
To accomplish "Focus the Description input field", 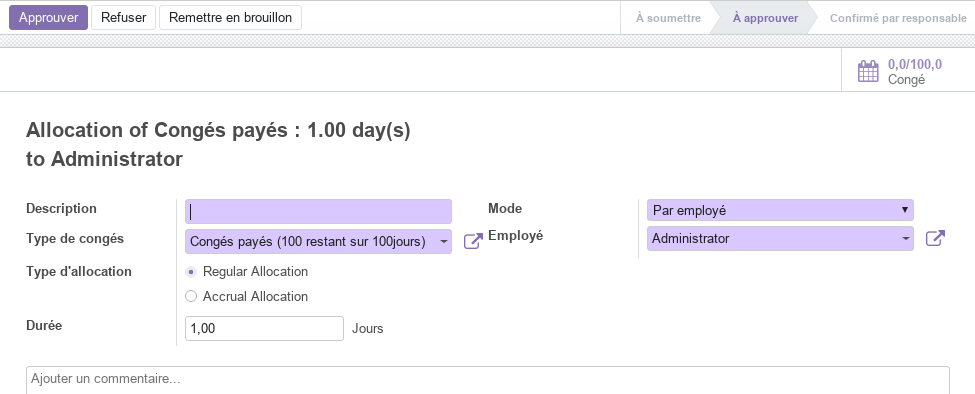I will [318, 212].
